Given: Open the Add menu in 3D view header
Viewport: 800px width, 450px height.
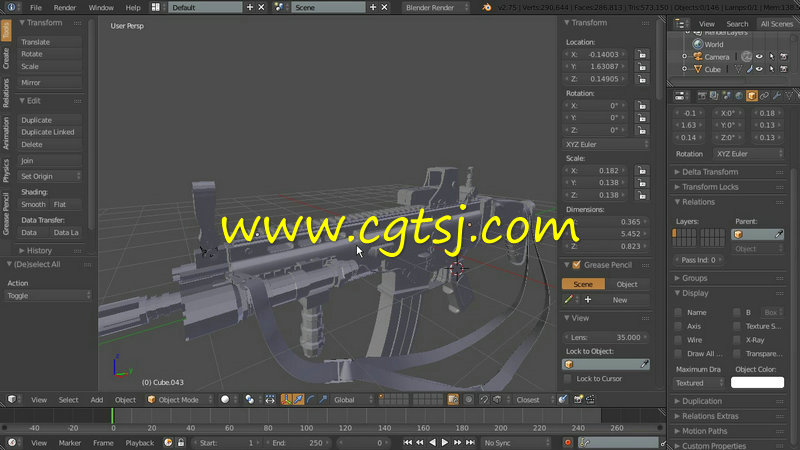Looking at the screenshot, I should tap(97, 399).
